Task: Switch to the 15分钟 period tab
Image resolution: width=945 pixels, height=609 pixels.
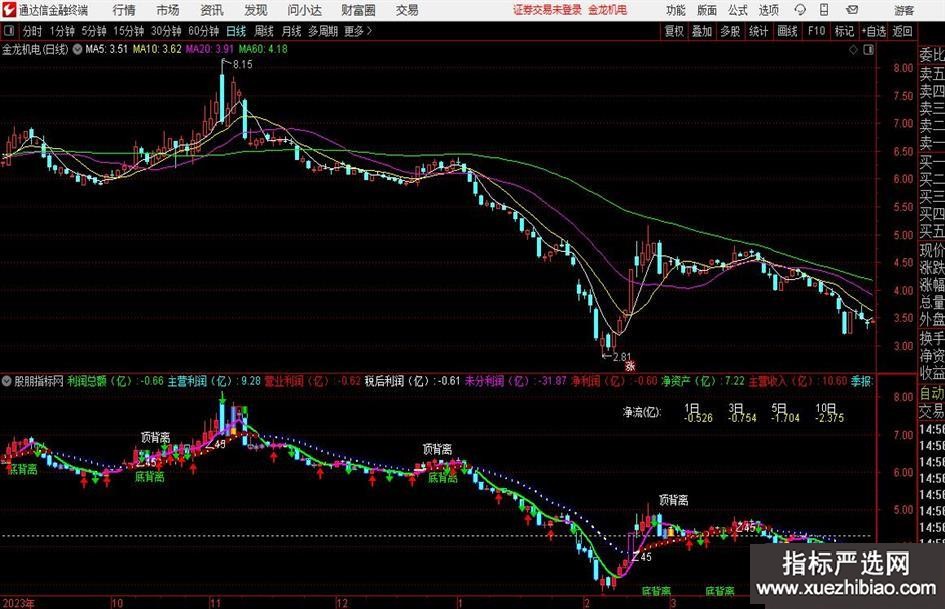Action: 128,31
